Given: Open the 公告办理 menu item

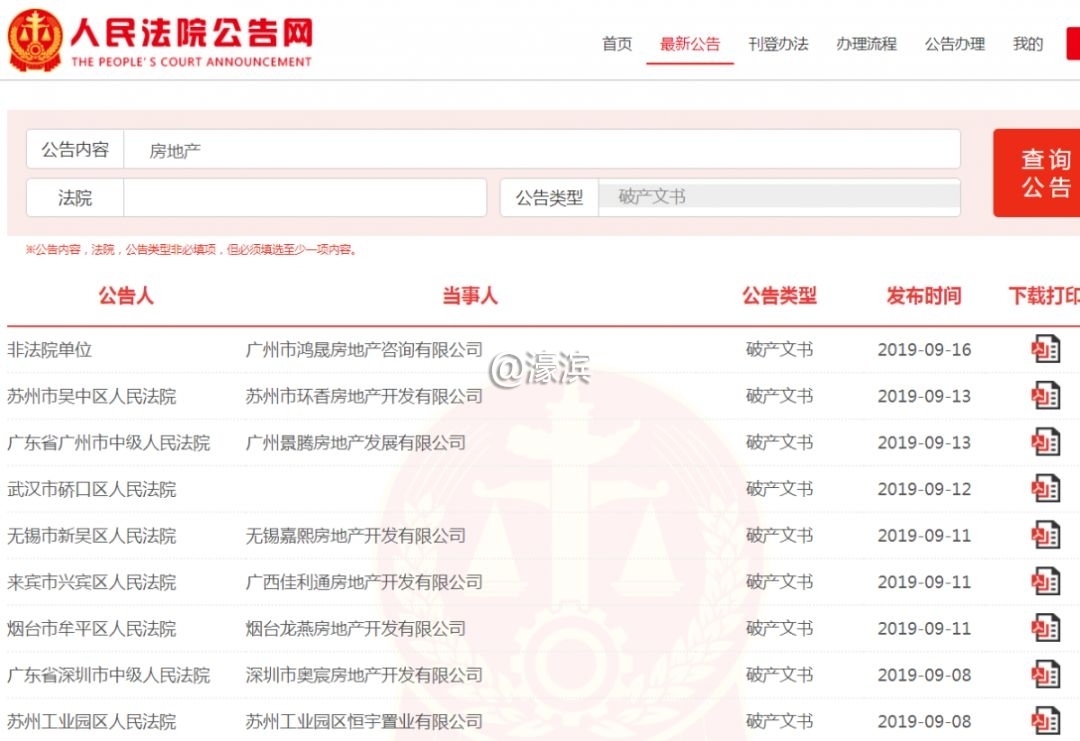Looking at the screenshot, I should (x=954, y=44).
